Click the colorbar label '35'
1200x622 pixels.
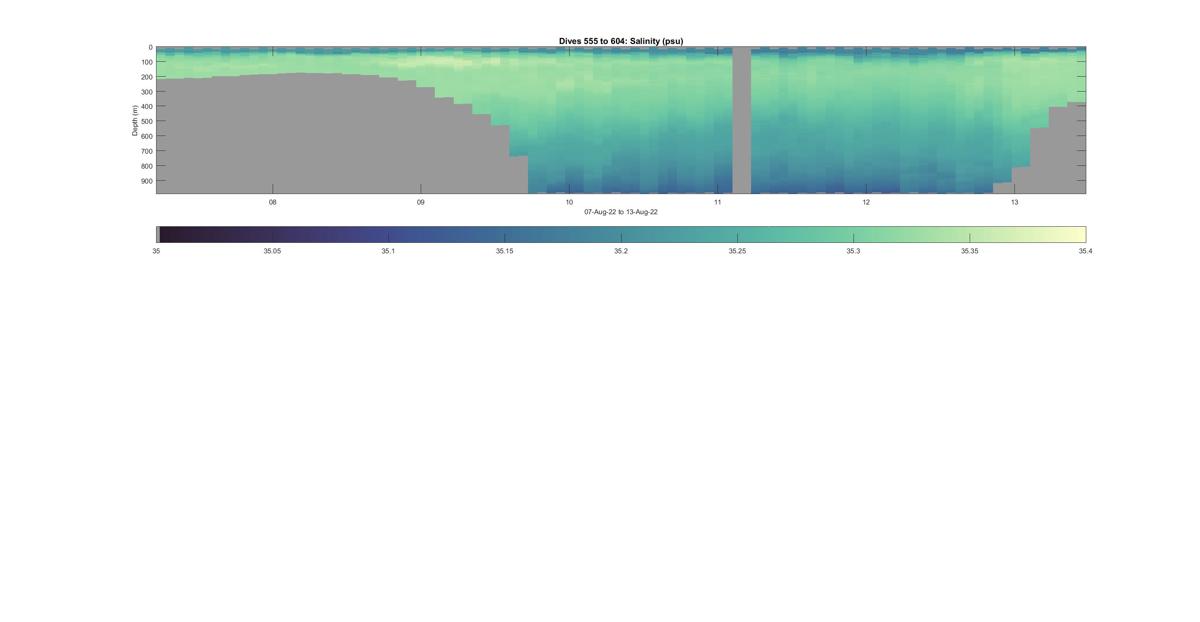156,251
